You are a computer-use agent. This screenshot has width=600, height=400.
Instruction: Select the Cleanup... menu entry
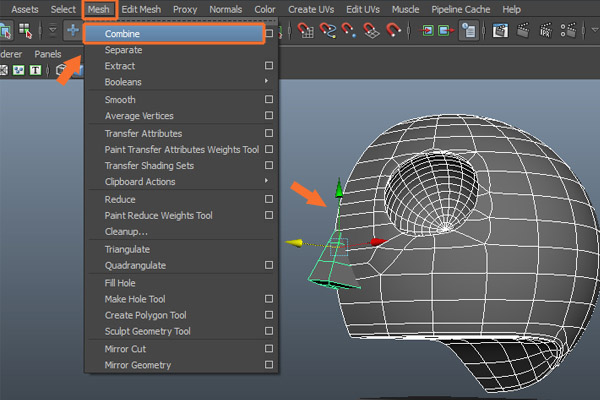[x=127, y=231]
